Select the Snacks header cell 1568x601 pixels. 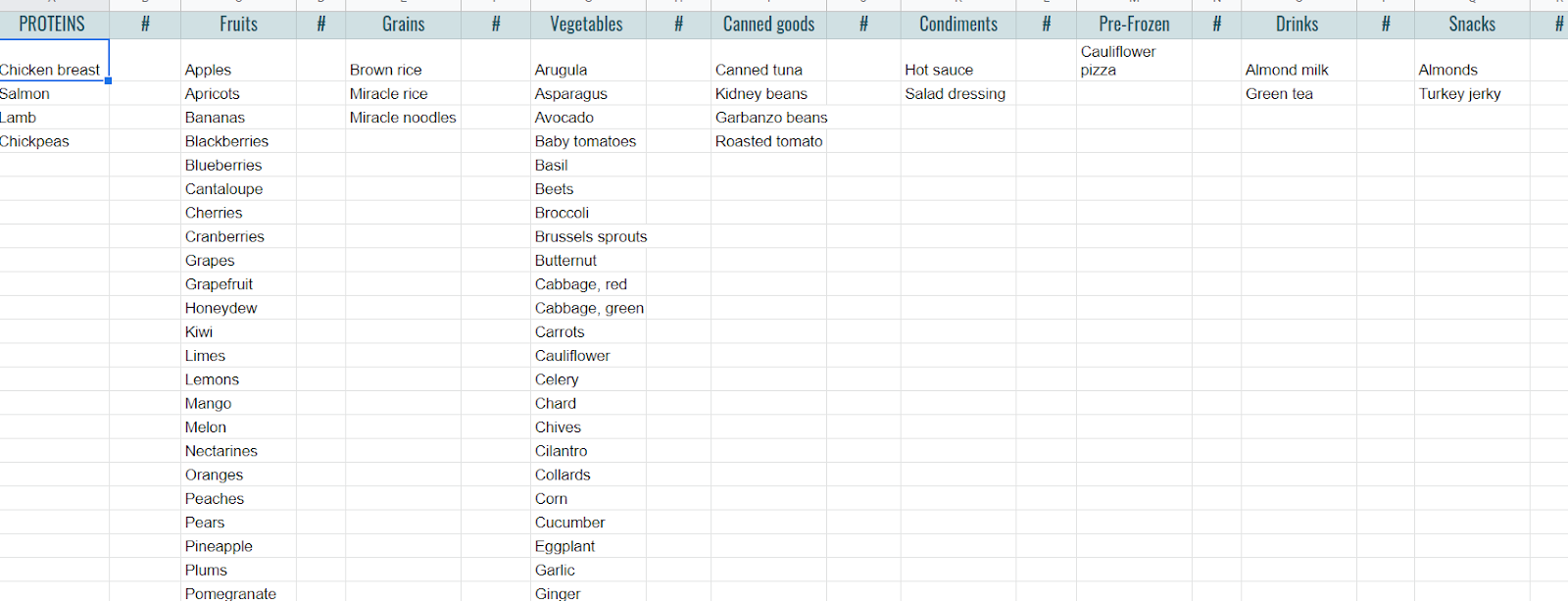click(1472, 25)
